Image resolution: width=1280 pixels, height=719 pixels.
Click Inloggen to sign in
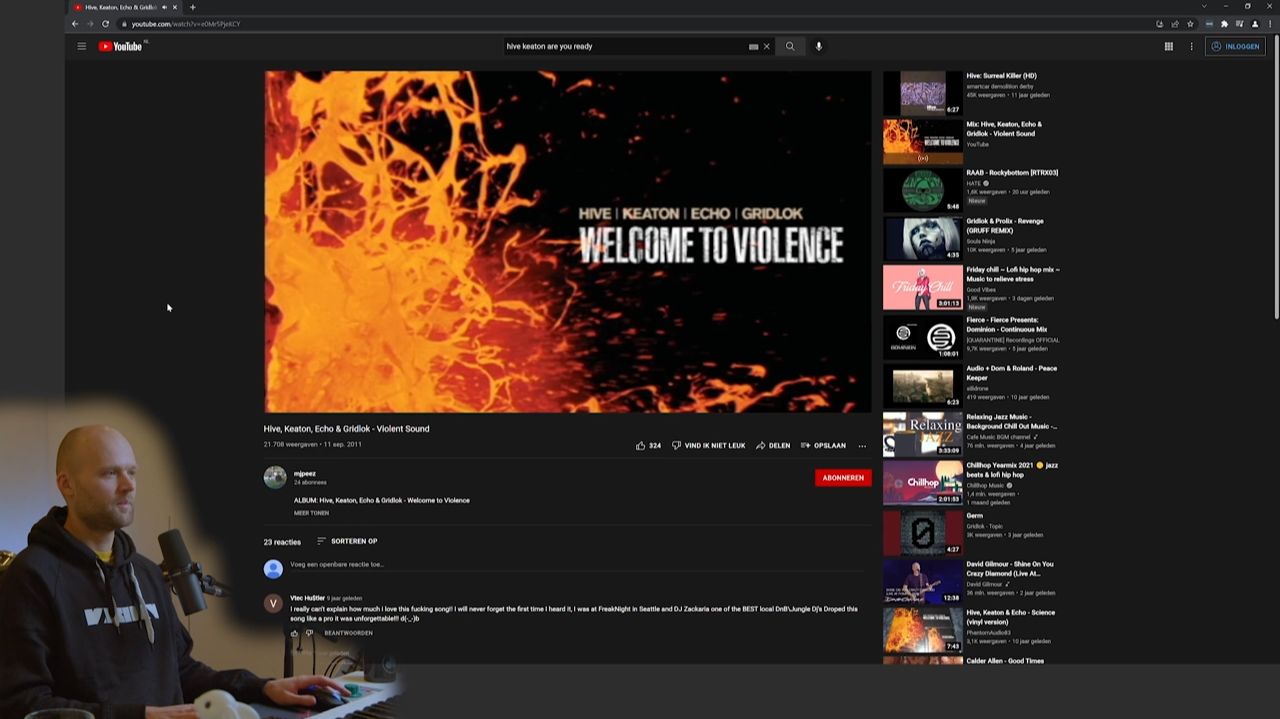[x=1235, y=46]
